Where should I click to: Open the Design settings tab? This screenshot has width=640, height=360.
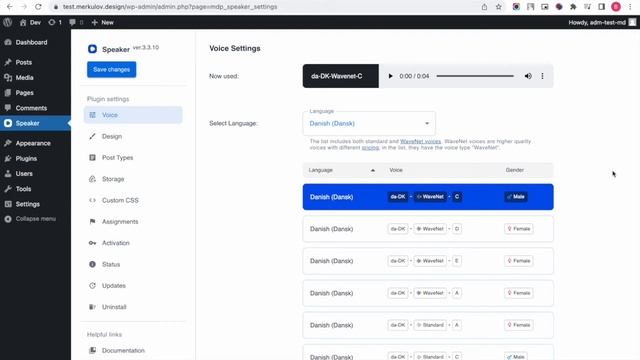coord(133,136)
